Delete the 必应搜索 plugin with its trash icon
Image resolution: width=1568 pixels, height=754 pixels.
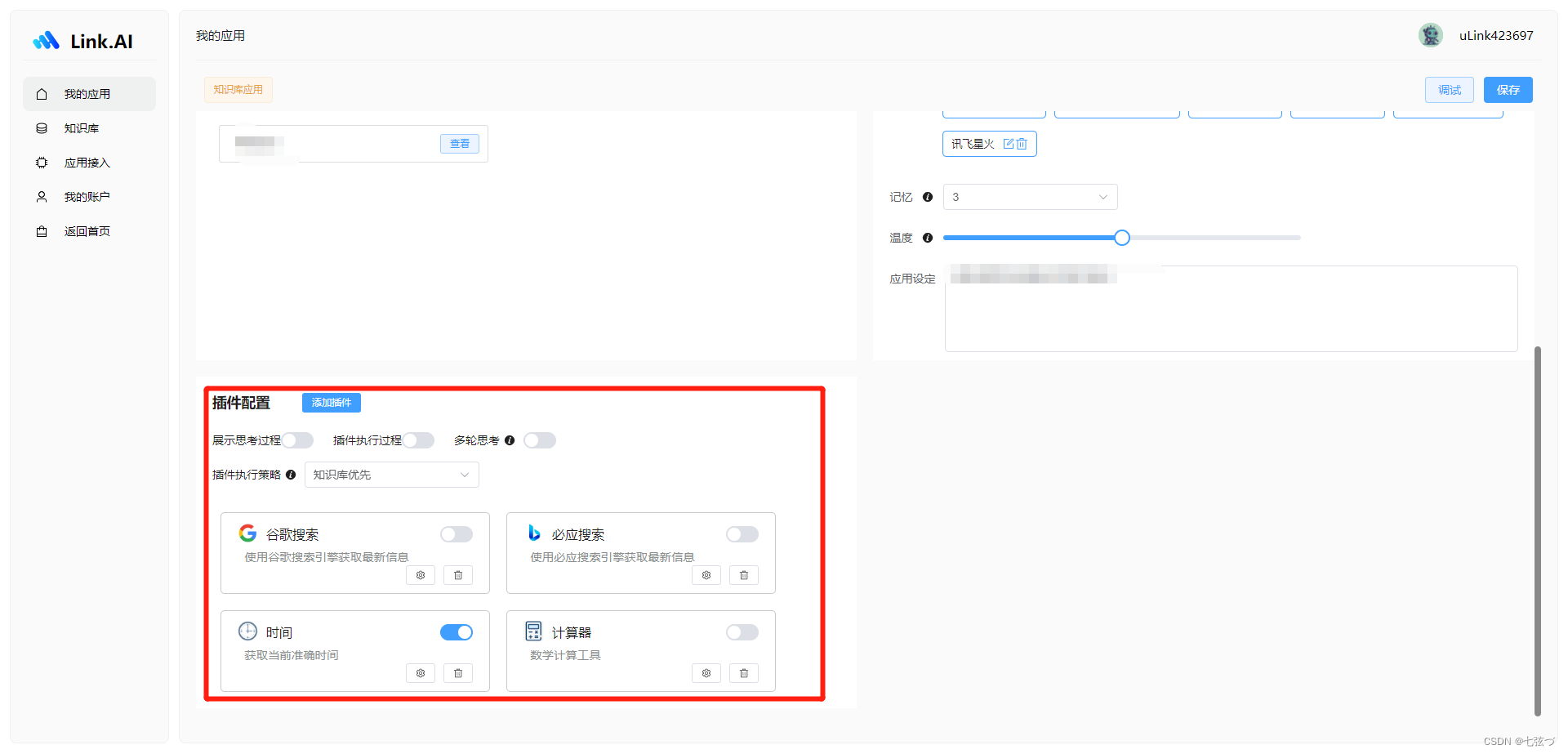coord(744,575)
